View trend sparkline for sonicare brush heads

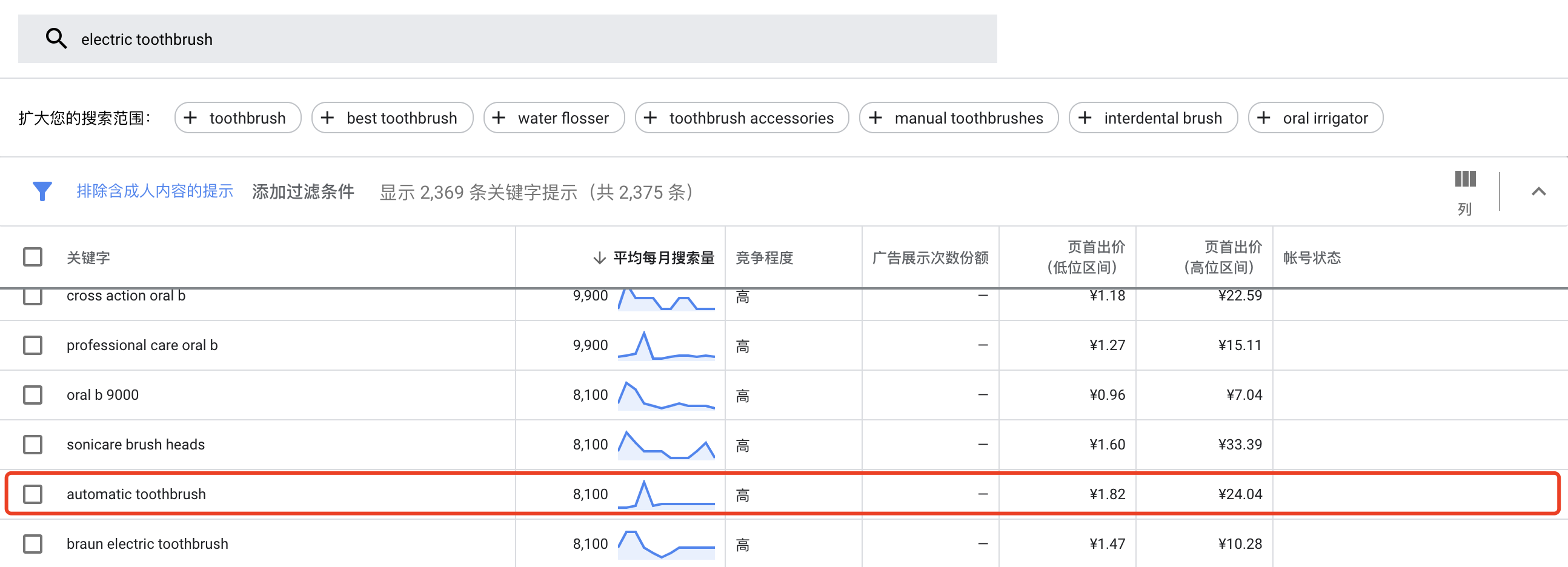666,445
